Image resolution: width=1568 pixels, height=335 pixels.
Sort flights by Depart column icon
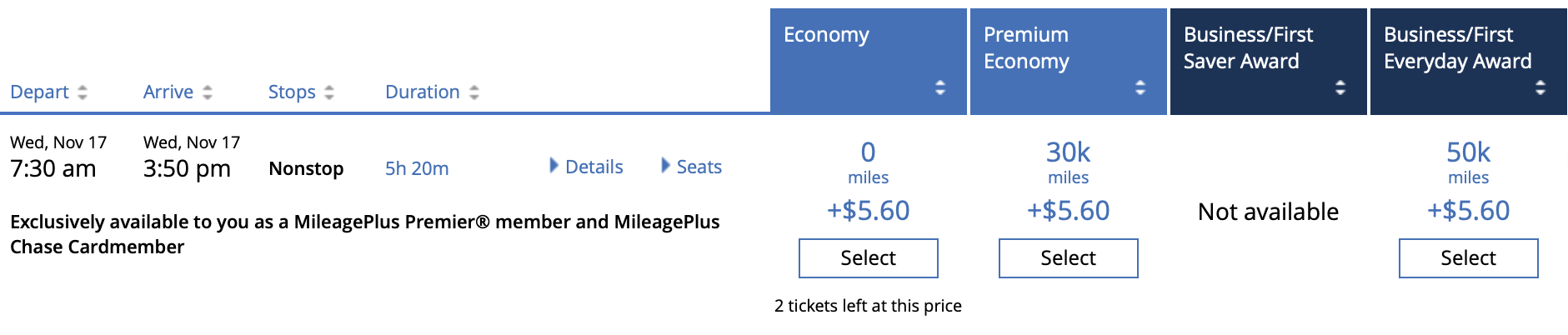(83, 92)
